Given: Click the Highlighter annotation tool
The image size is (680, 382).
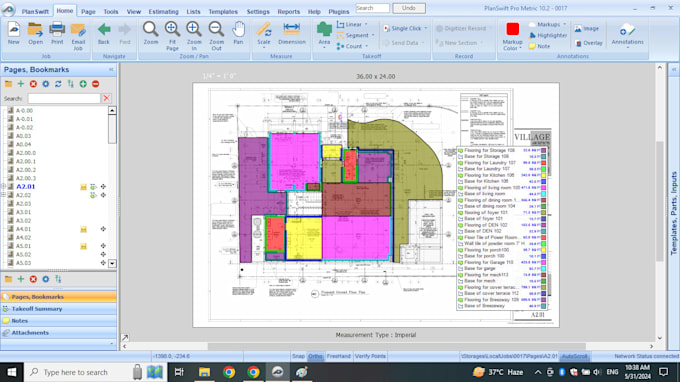Looking at the screenshot, I should pos(548,36).
